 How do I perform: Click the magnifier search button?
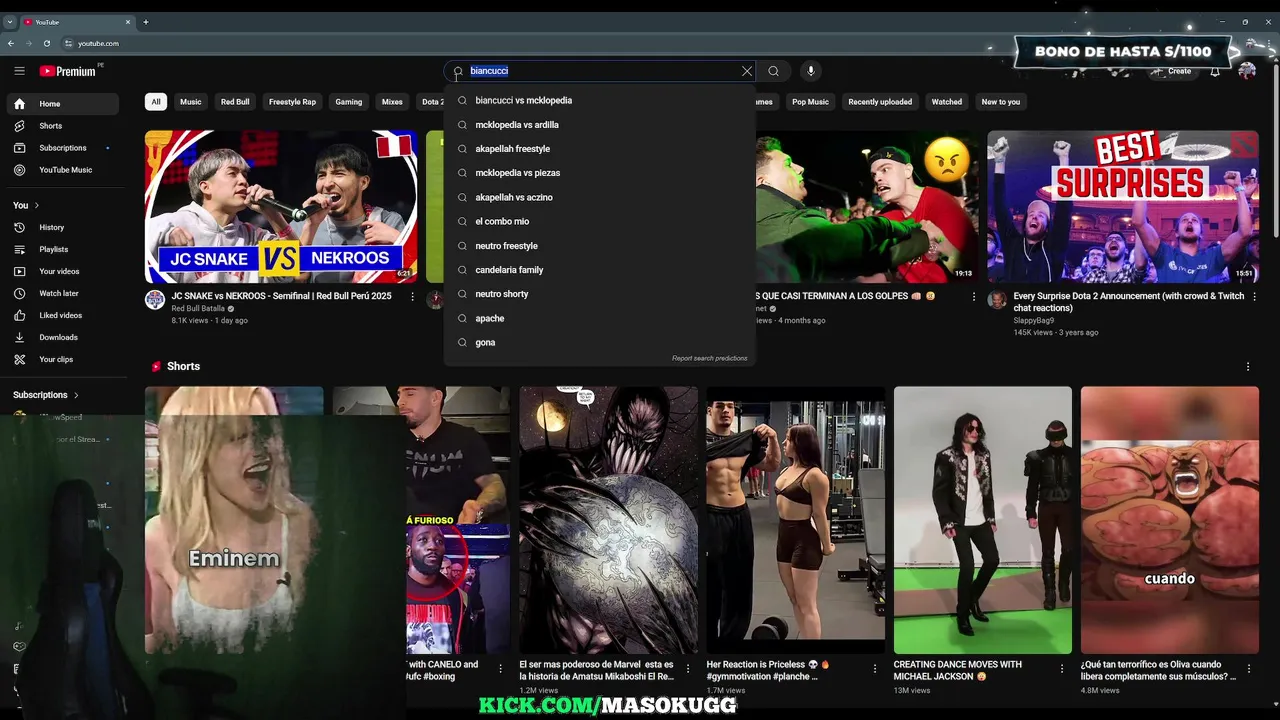click(773, 71)
